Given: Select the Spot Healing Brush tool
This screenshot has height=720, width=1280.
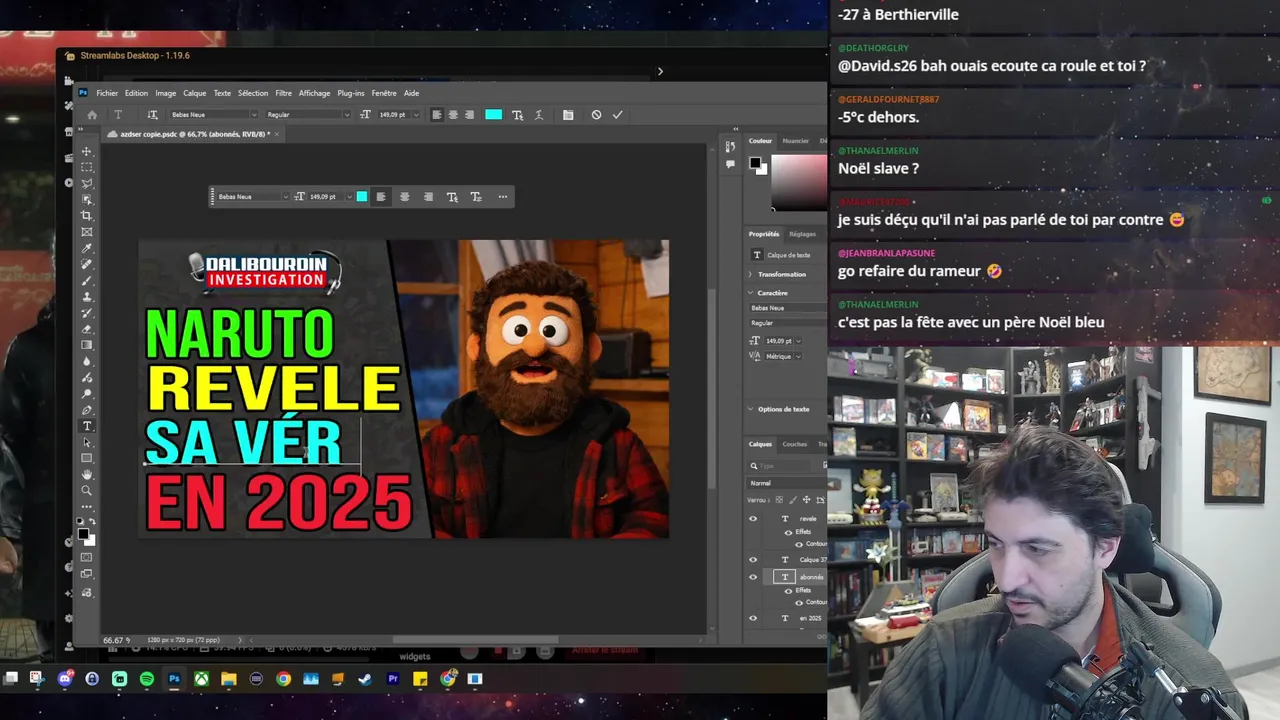Looking at the screenshot, I should 87,264.
